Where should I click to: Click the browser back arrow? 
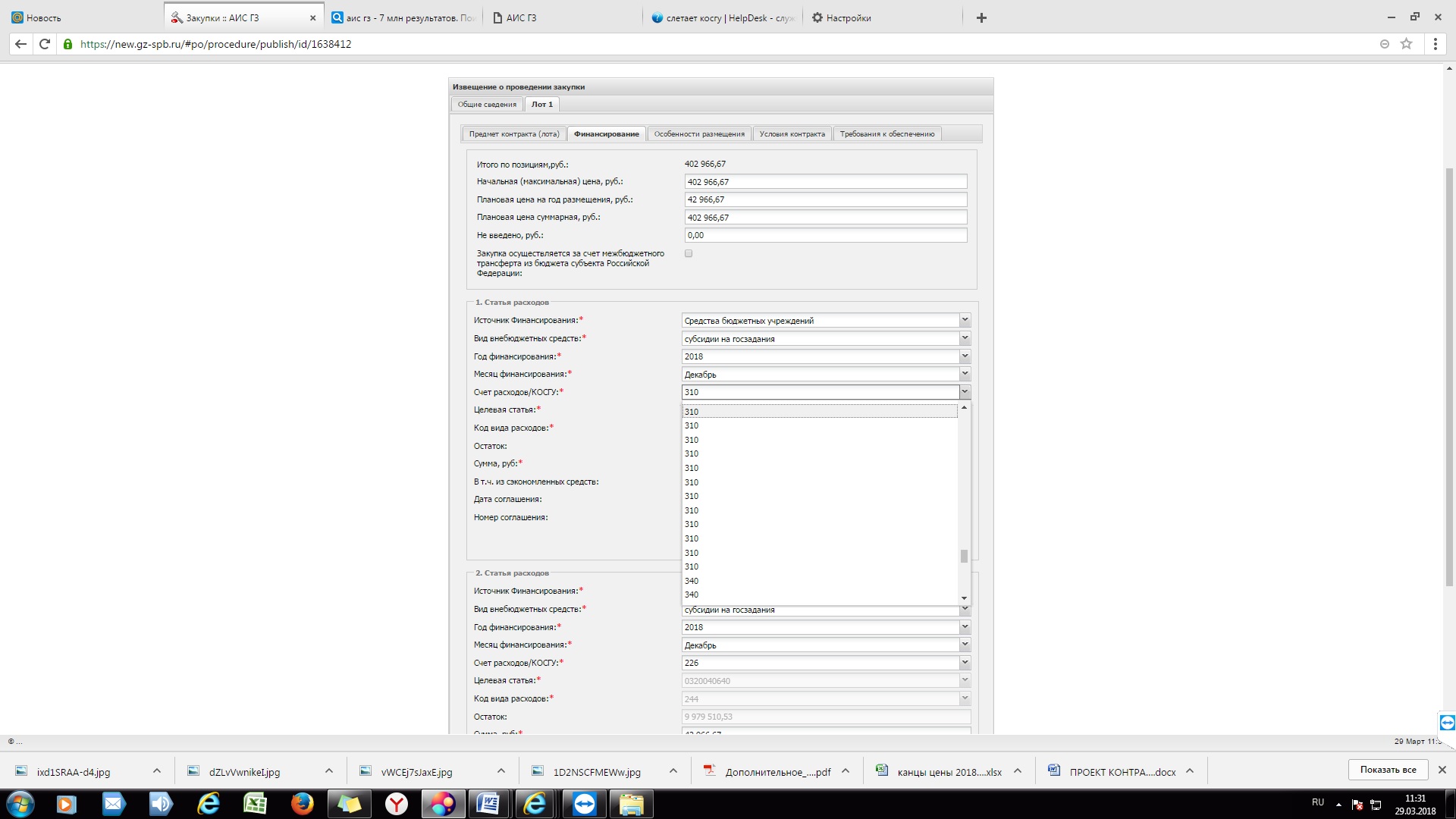(20, 44)
